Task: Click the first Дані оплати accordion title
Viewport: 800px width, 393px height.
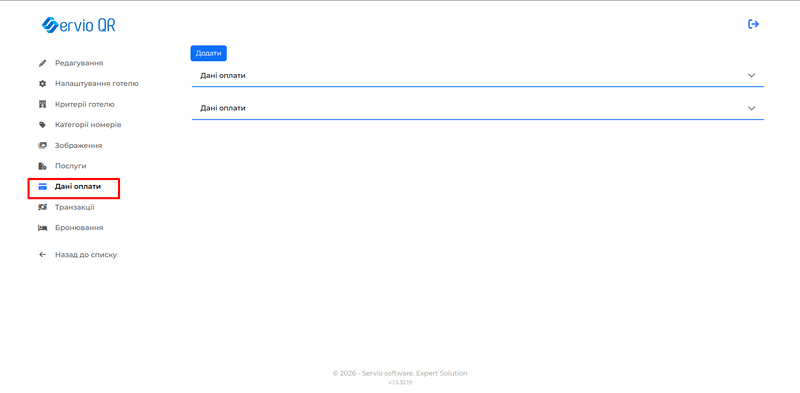Action: [223, 76]
